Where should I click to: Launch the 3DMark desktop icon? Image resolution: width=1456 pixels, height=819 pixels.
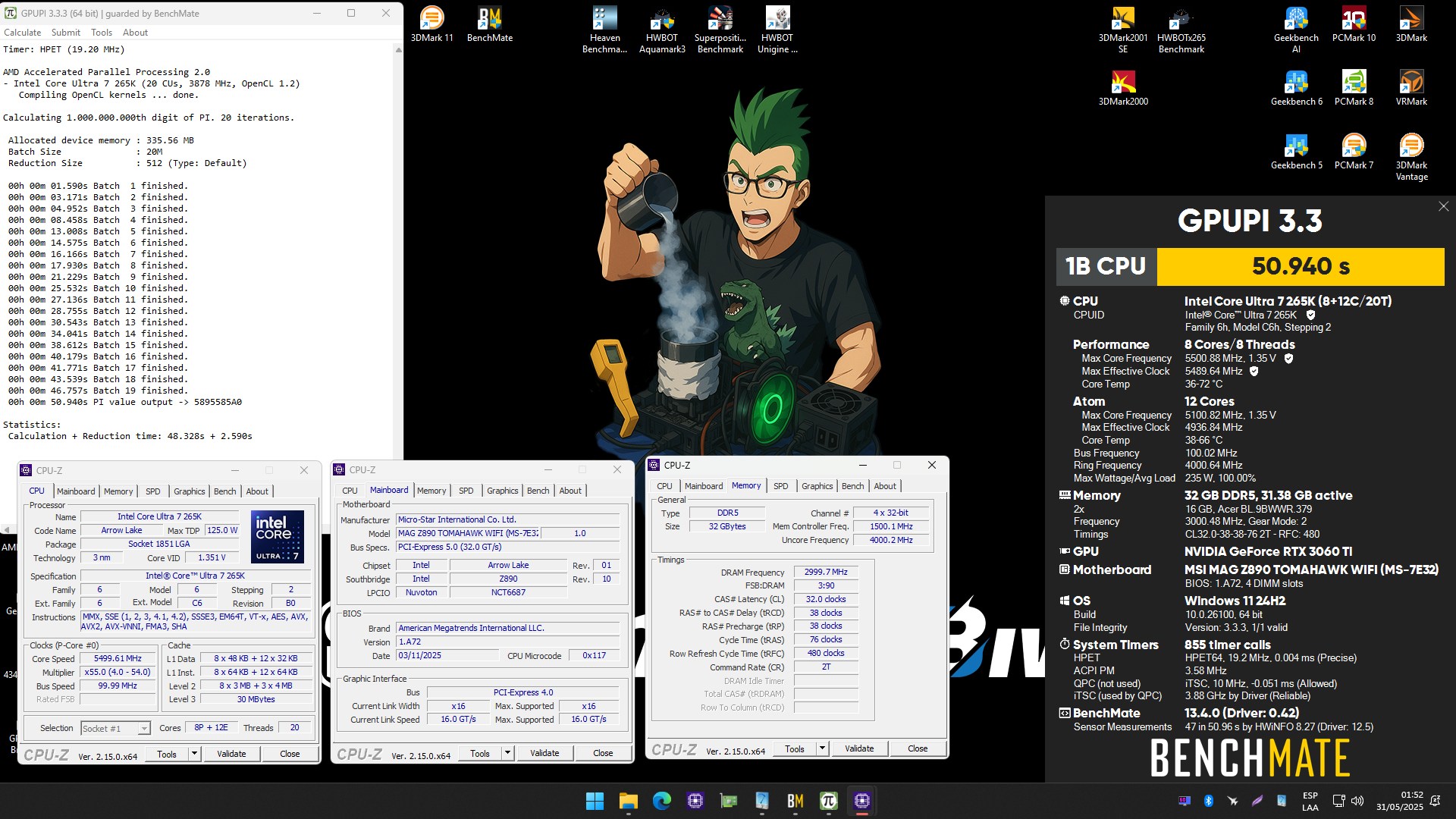click(1411, 24)
